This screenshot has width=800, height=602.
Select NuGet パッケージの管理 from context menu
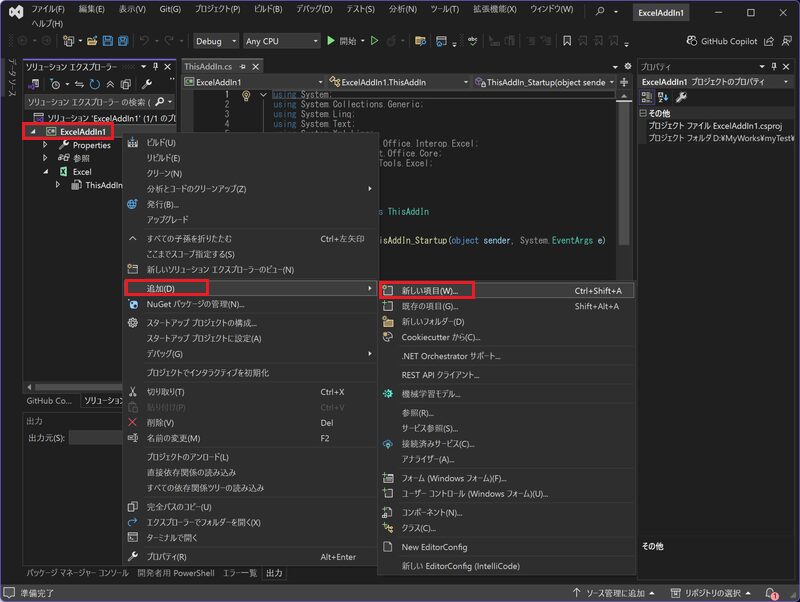pyautogui.click(x=194, y=304)
